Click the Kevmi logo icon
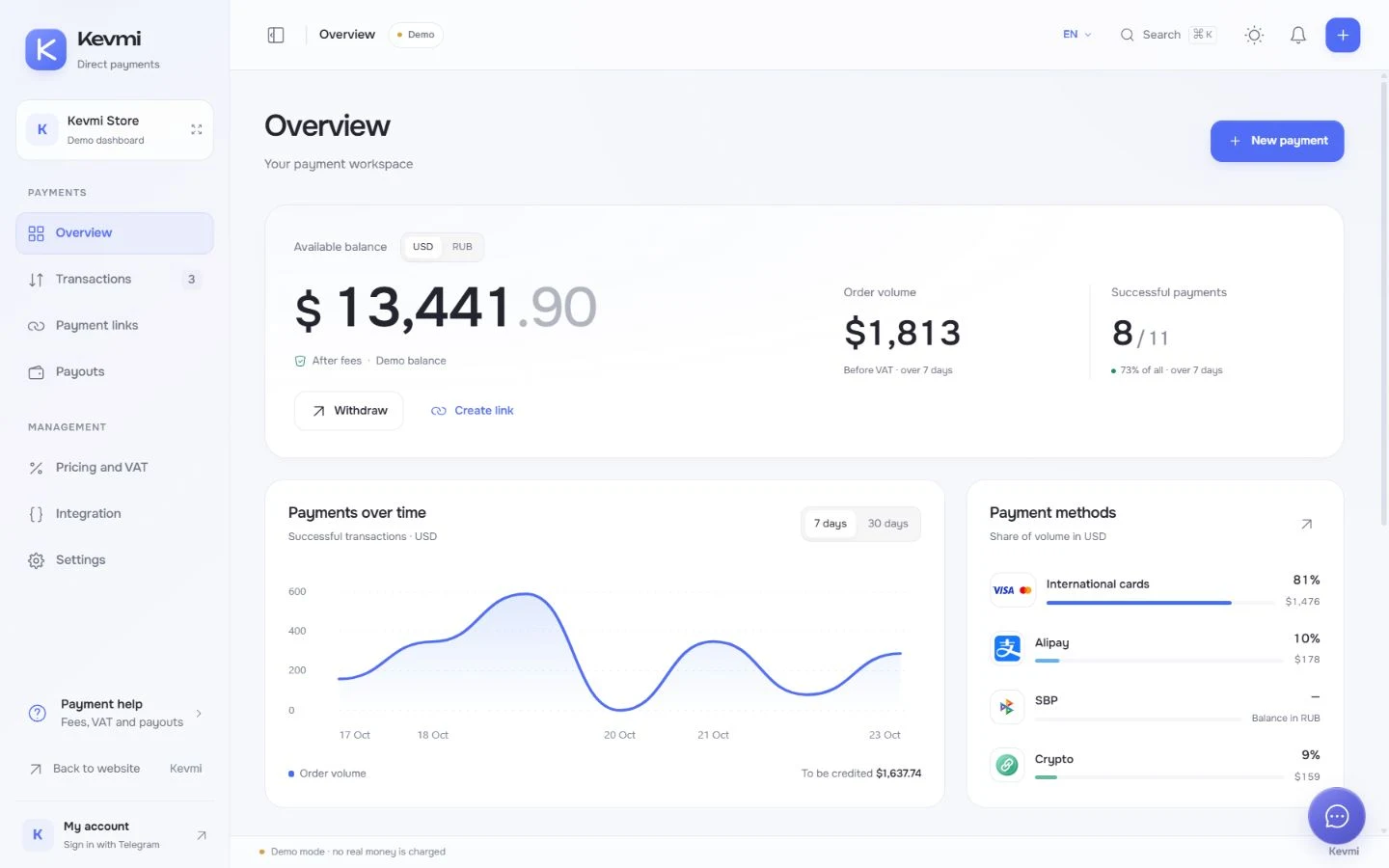The width and height of the screenshot is (1389, 868). coord(45,50)
